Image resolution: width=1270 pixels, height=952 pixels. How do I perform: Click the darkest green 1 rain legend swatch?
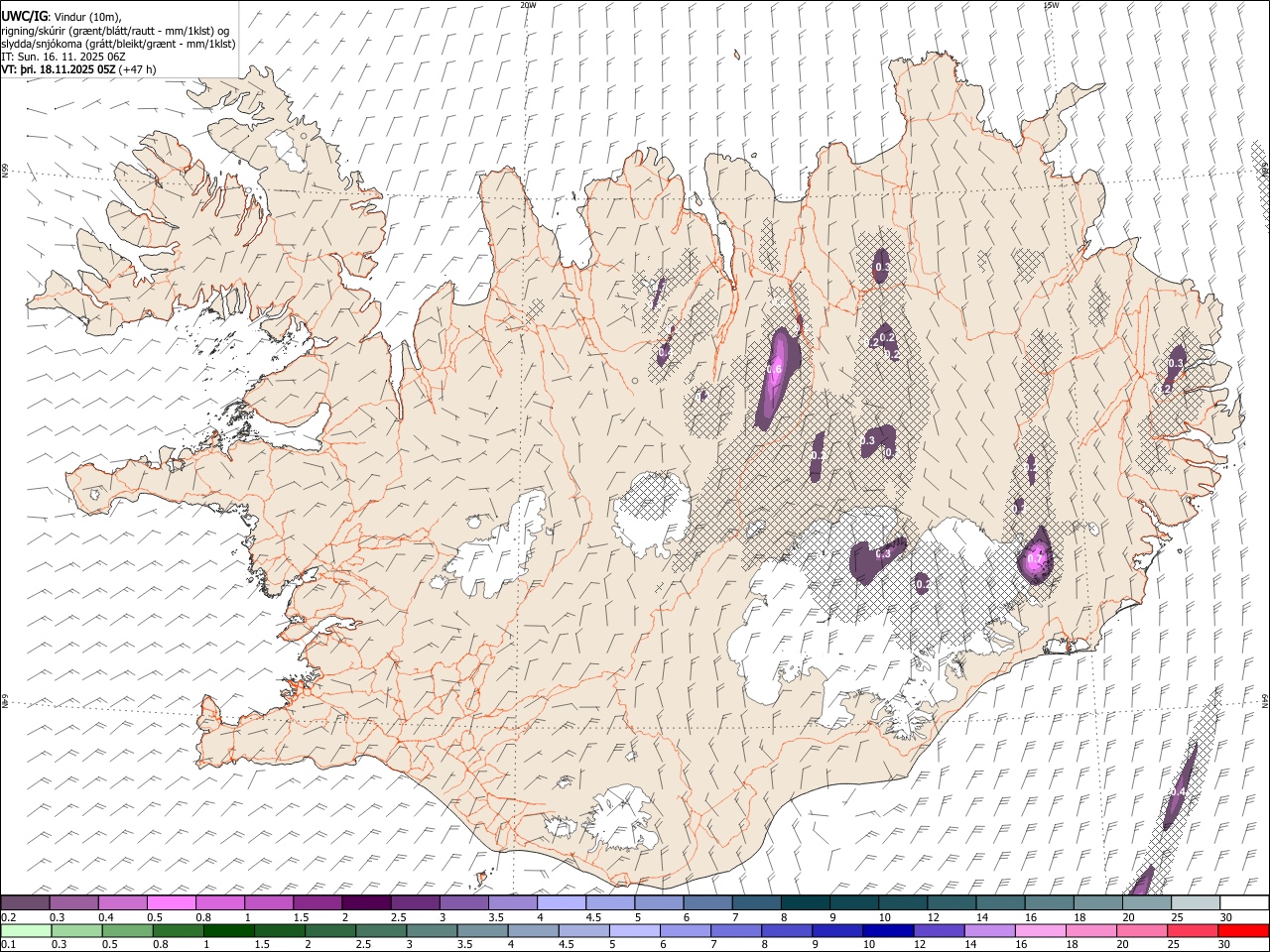pyautogui.click(x=228, y=930)
